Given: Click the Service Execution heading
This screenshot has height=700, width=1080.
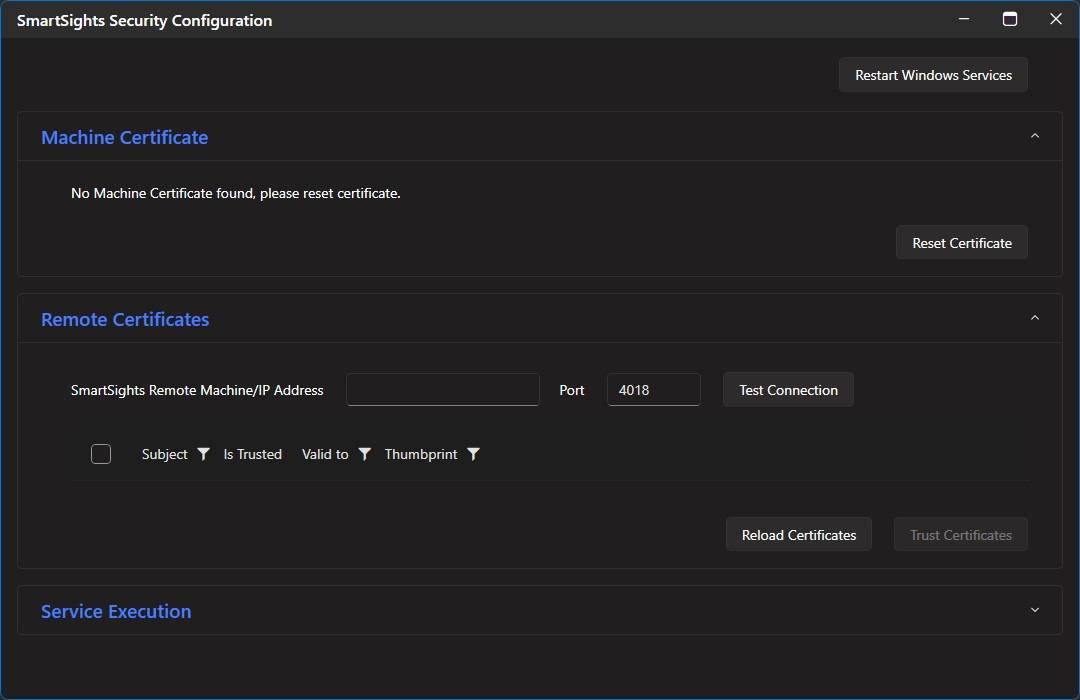Looking at the screenshot, I should [116, 611].
